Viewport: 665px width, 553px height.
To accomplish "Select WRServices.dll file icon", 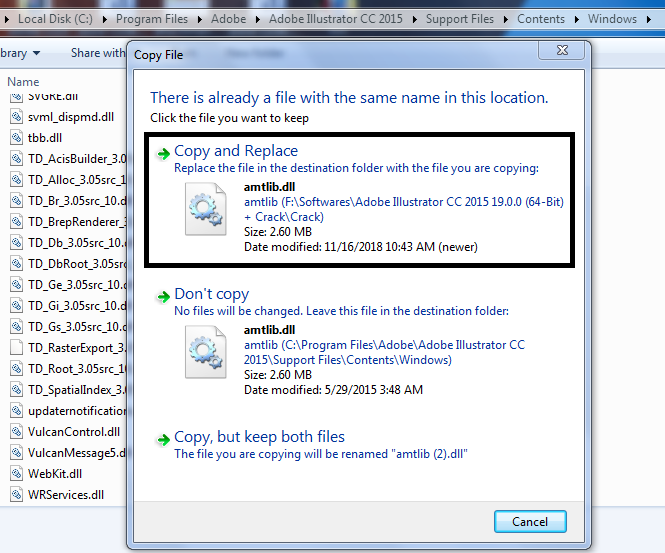I will (x=16, y=494).
